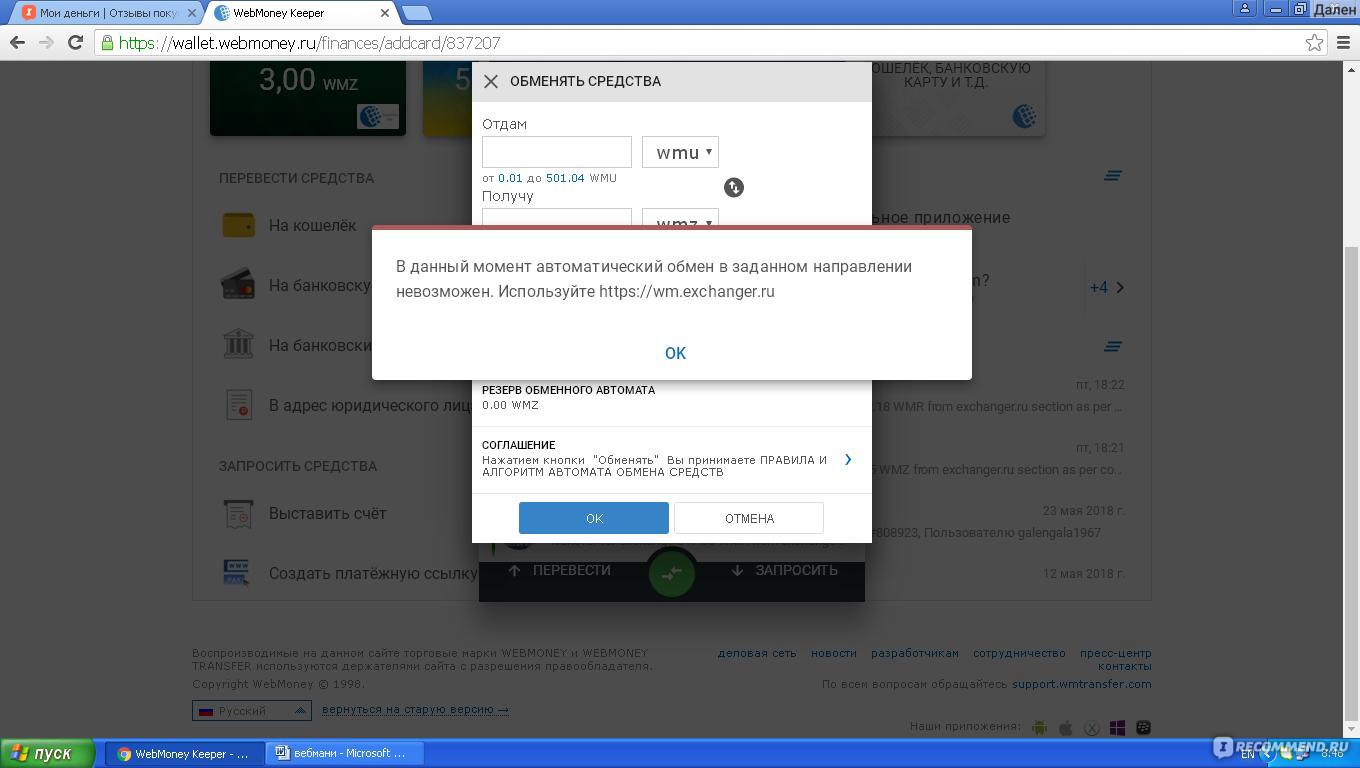Open деловая сеть footer link
This screenshot has height=768, width=1360.
[757, 653]
